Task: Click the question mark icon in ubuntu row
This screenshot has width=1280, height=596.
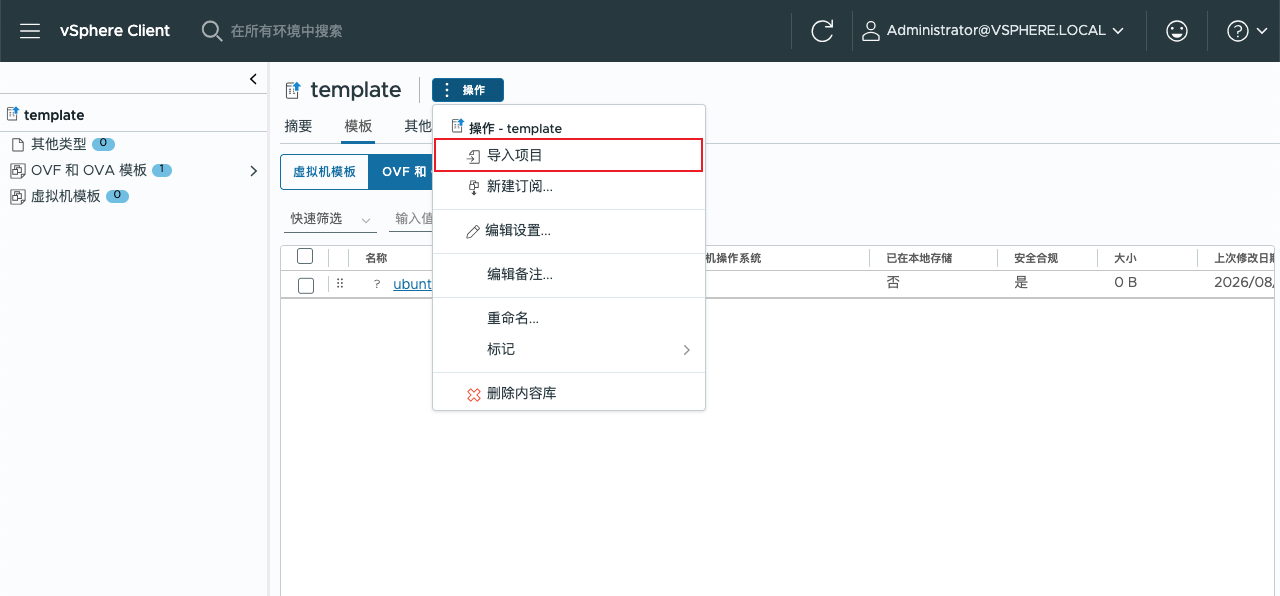Action: (377, 284)
